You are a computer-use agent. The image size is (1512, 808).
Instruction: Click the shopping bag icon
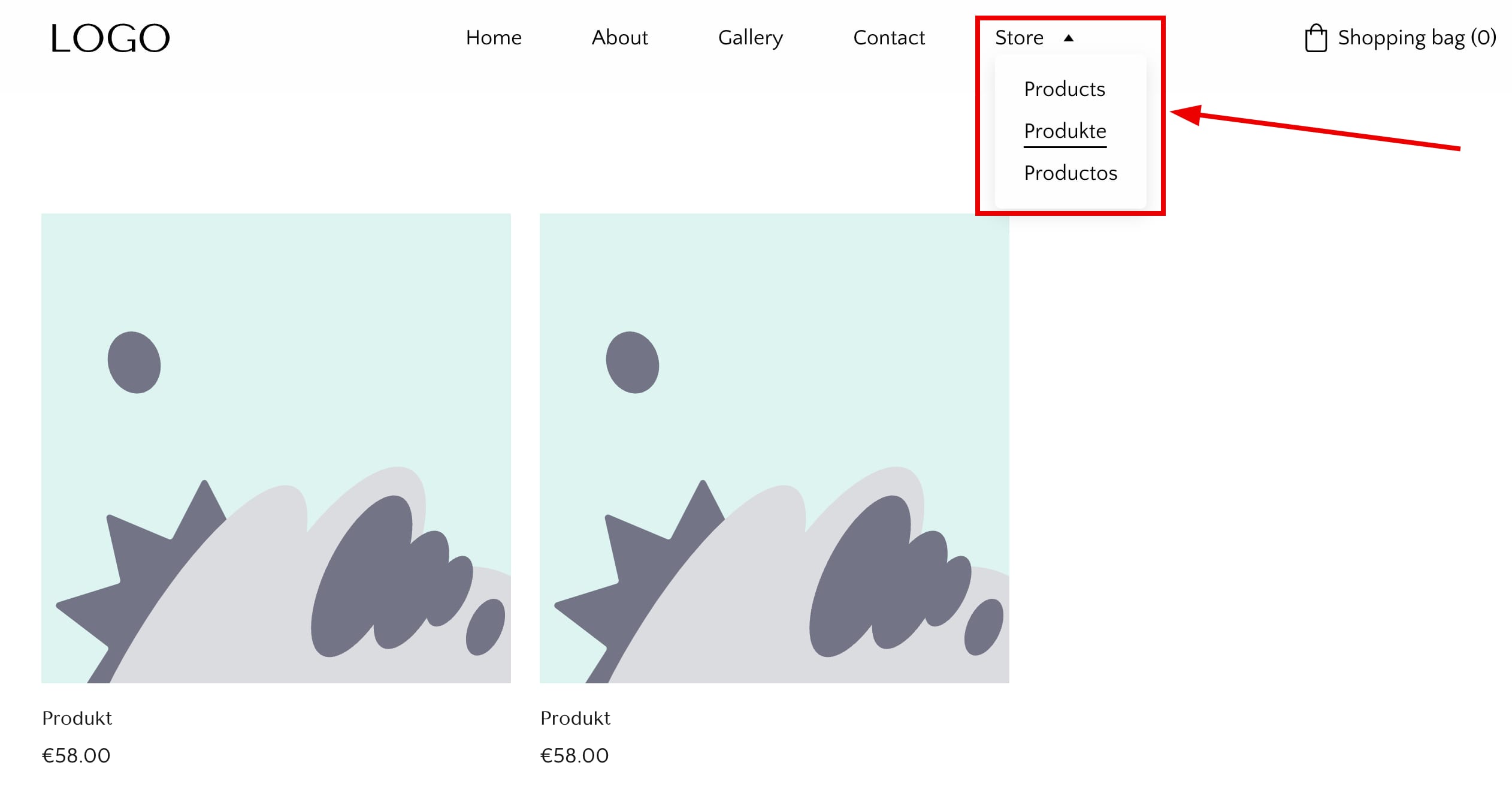click(1316, 38)
